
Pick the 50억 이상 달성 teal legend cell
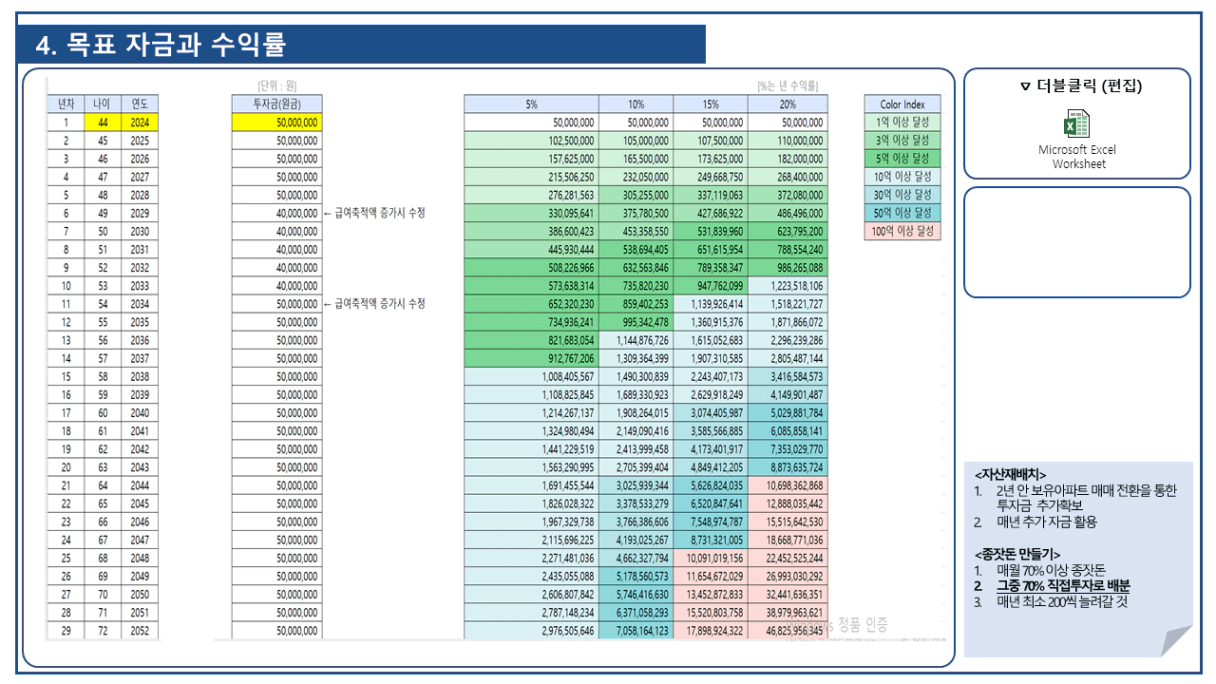click(903, 213)
